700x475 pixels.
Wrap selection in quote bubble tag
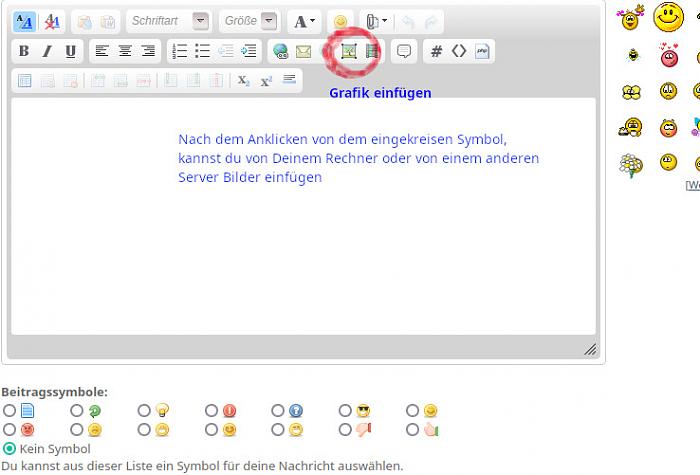[x=404, y=52]
